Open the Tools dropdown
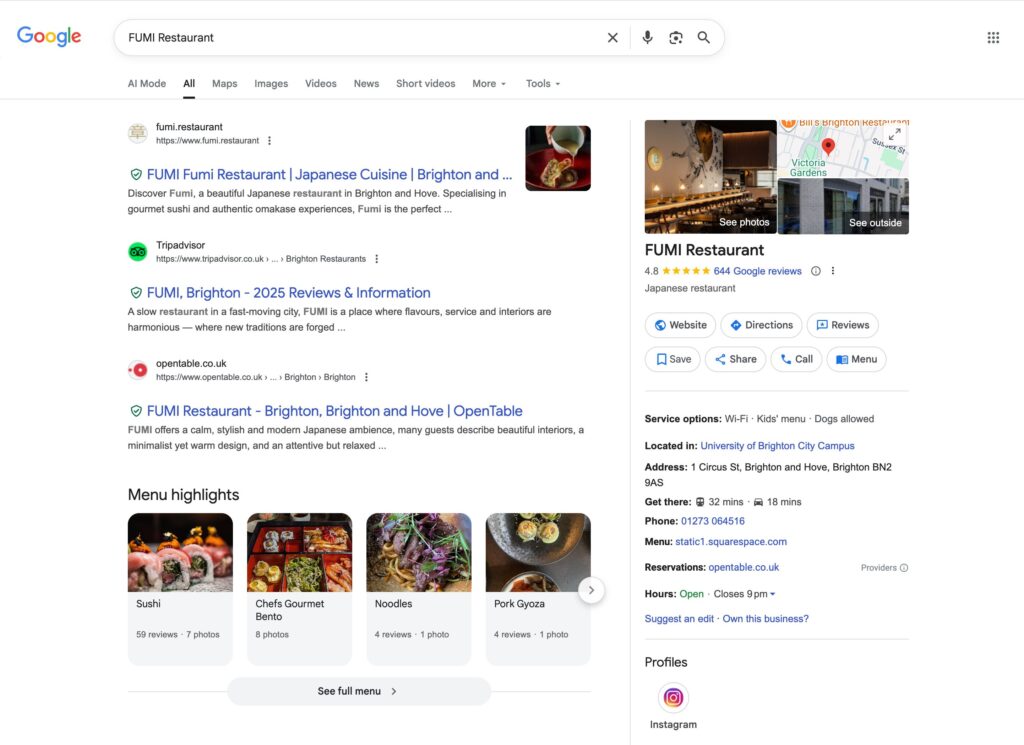1024x745 pixels. click(543, 84)
